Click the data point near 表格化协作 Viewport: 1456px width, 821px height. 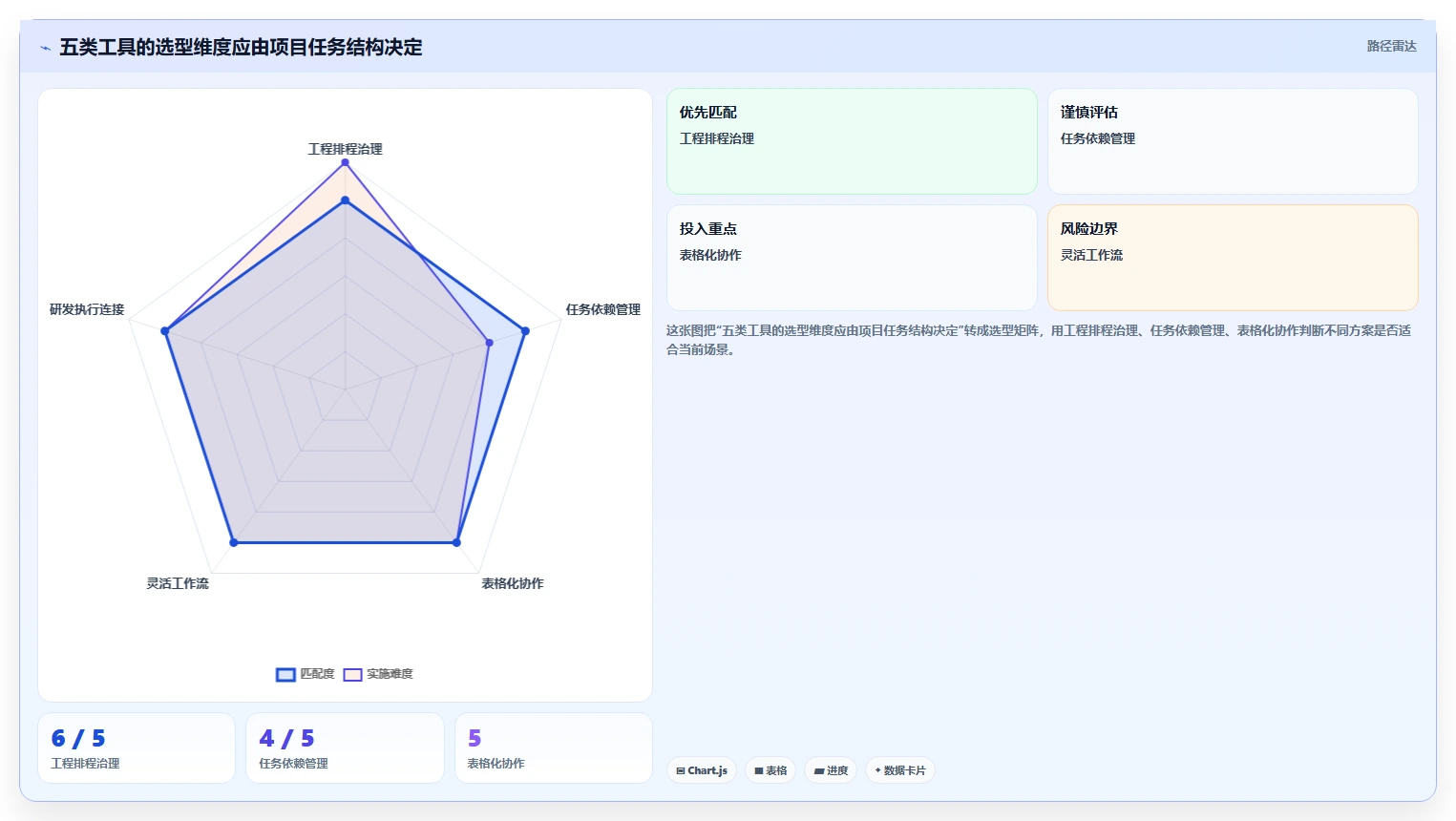click(456, 542)
